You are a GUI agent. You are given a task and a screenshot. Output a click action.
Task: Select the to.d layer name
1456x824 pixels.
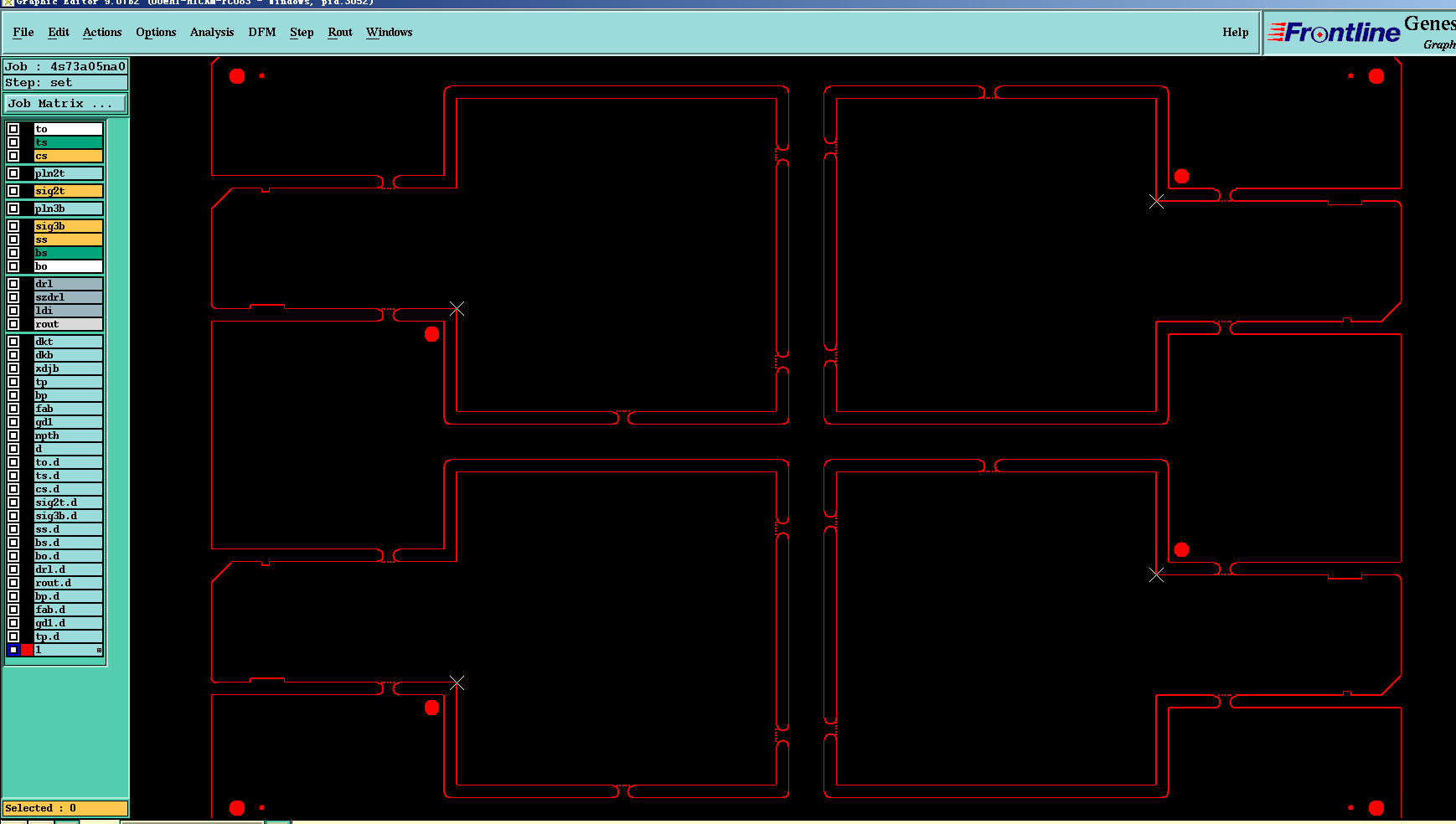click(68, 462)
